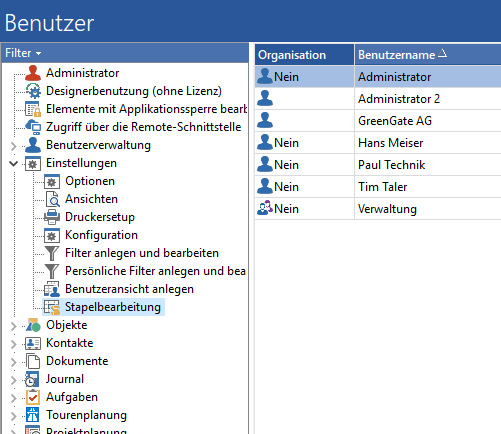501x434 pixels.
Task: Expand the Kontakte node
Action: pos(13,344)
